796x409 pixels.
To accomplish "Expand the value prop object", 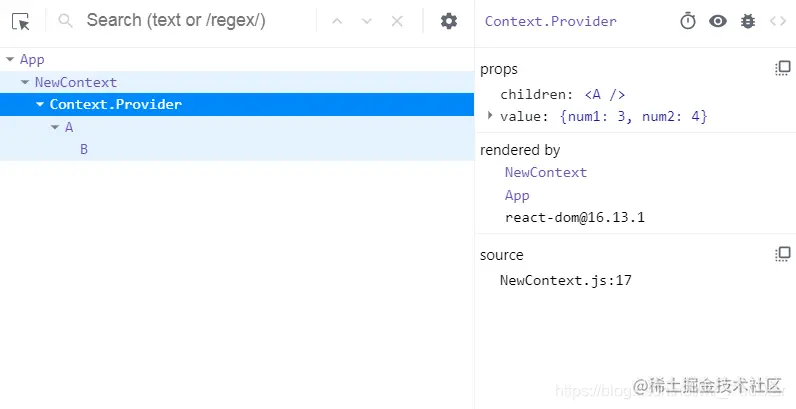I will click(490, 116).
